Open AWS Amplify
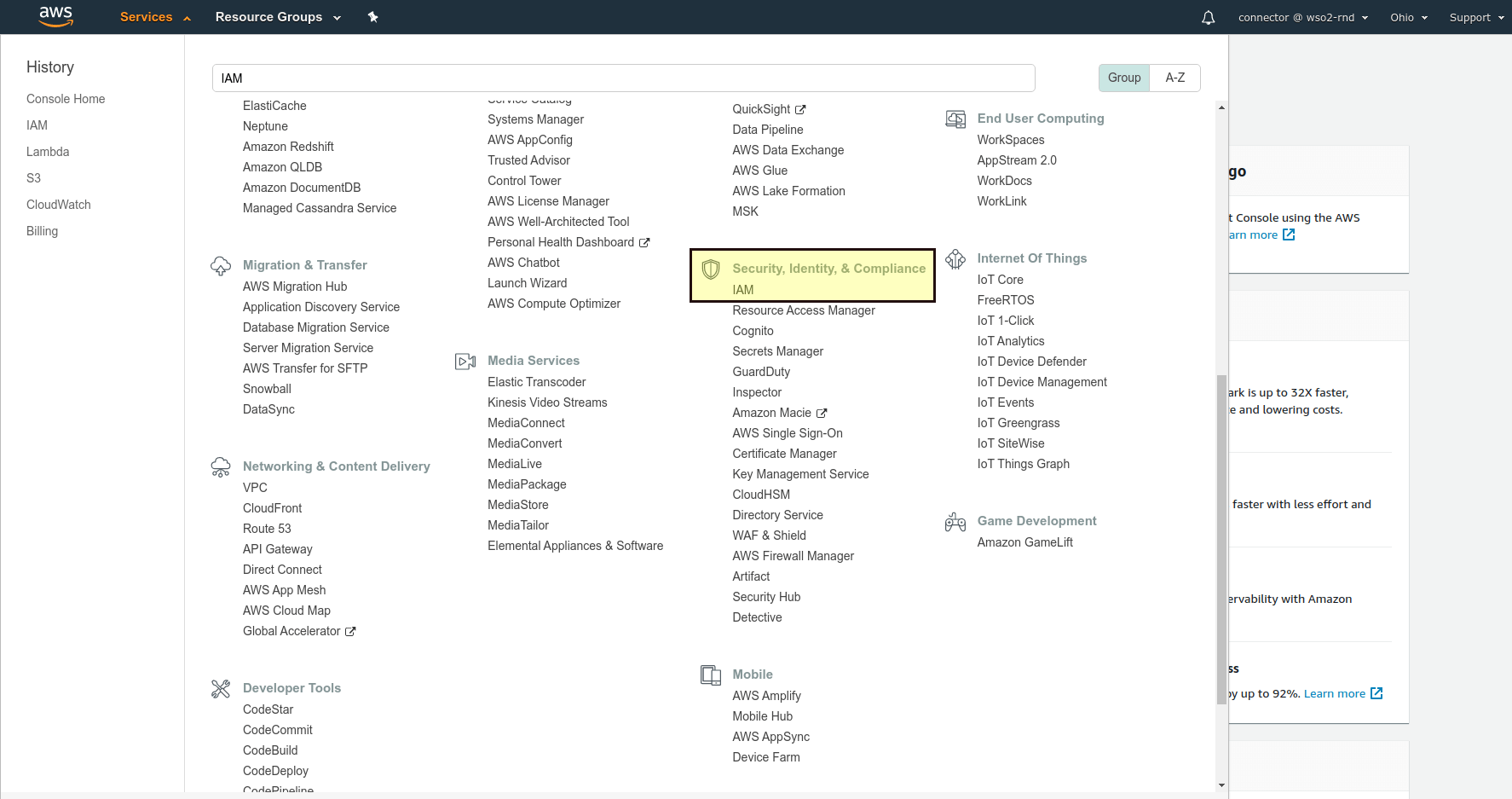Image resolution: width=1512 pixels, height=799 pixels. (x=767, y=696)
